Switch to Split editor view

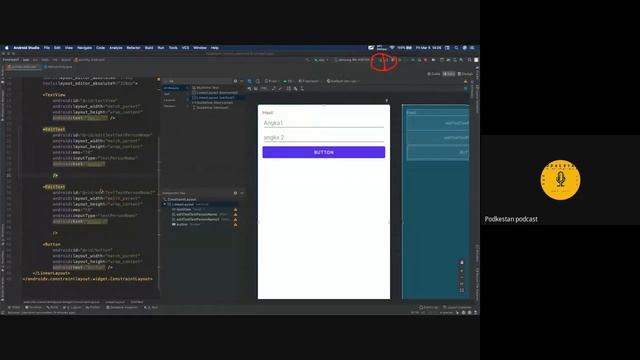[449, 74]
